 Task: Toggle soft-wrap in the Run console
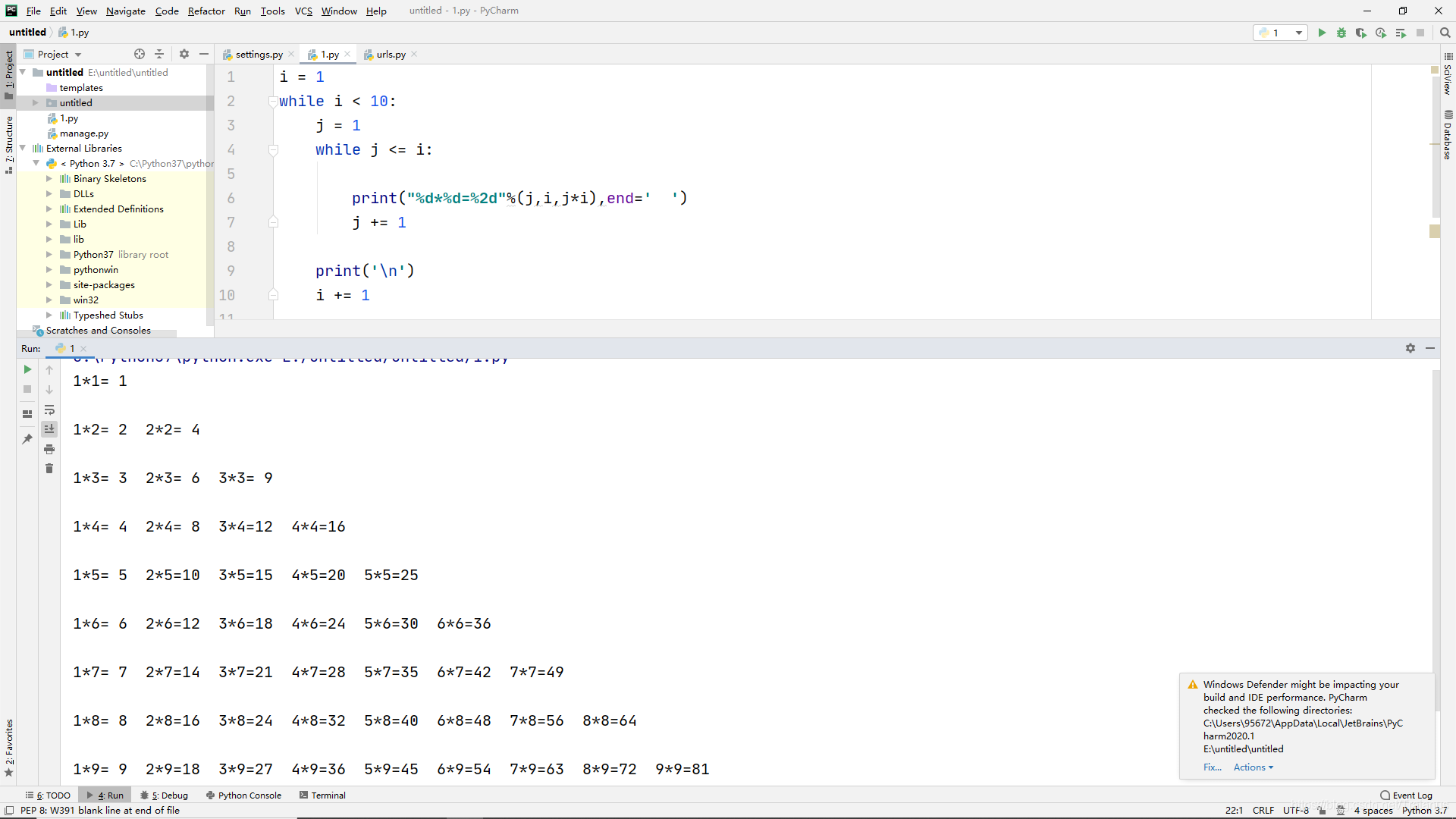coord(49,409)
